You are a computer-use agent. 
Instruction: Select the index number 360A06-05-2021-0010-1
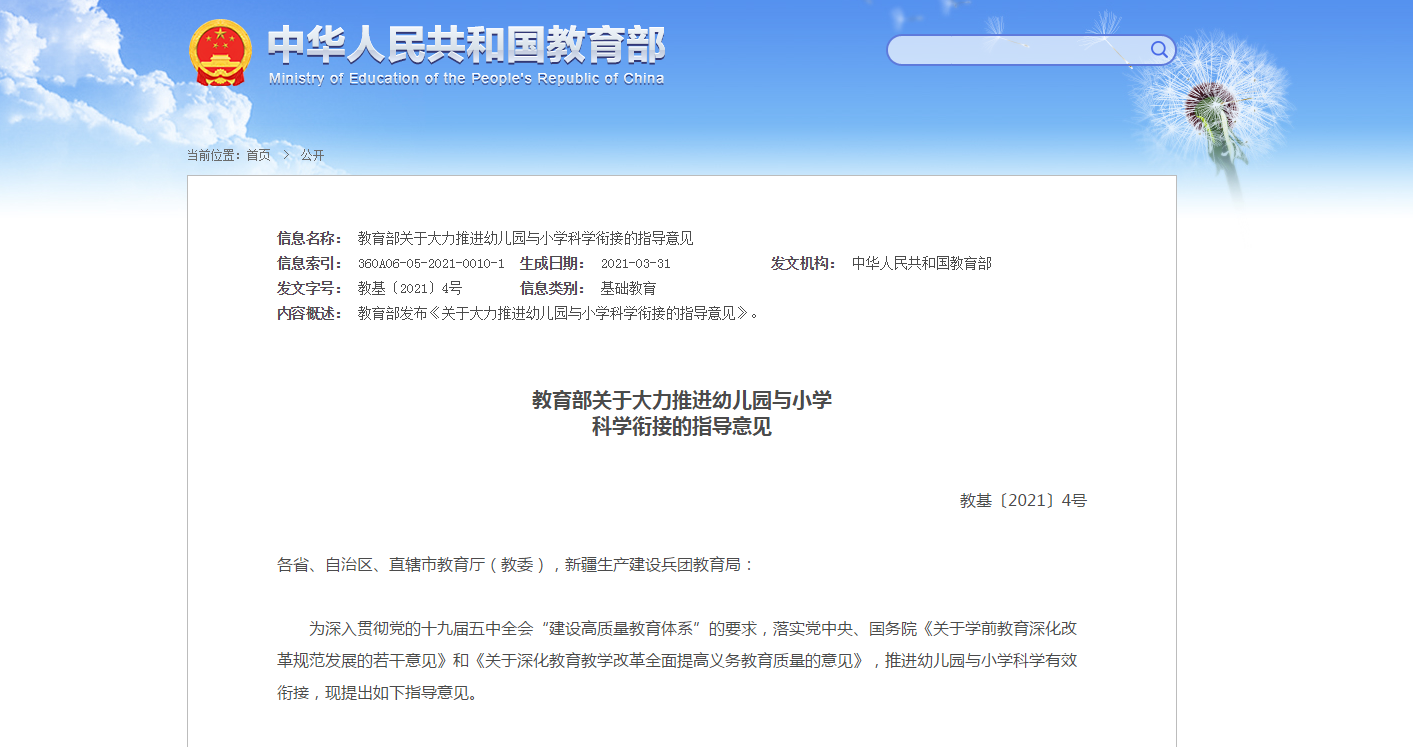[x=431, y=264]
